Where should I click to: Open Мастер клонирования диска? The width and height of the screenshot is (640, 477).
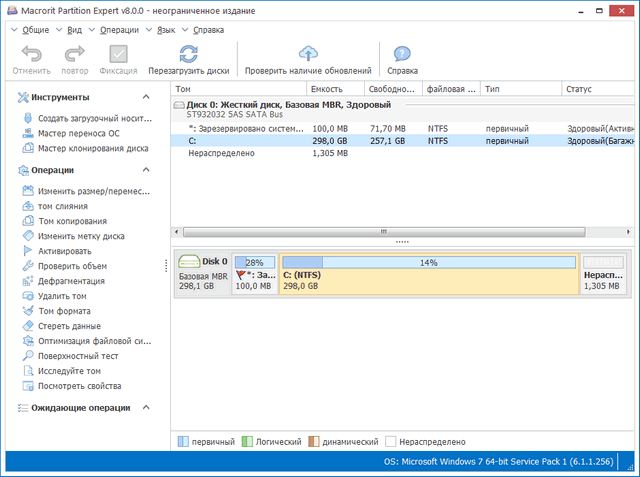pos(92,148)
